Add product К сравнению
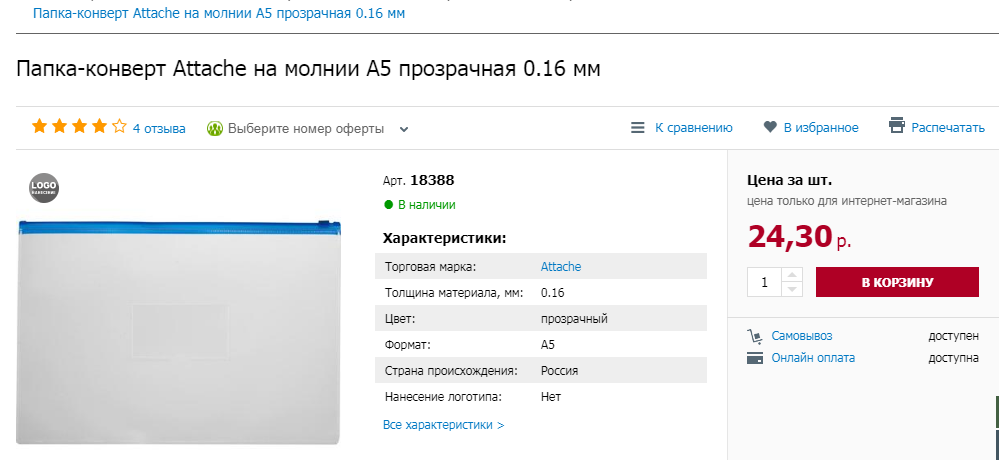The height and width of the screenshot is (460, 999). [x=693, y=127]
